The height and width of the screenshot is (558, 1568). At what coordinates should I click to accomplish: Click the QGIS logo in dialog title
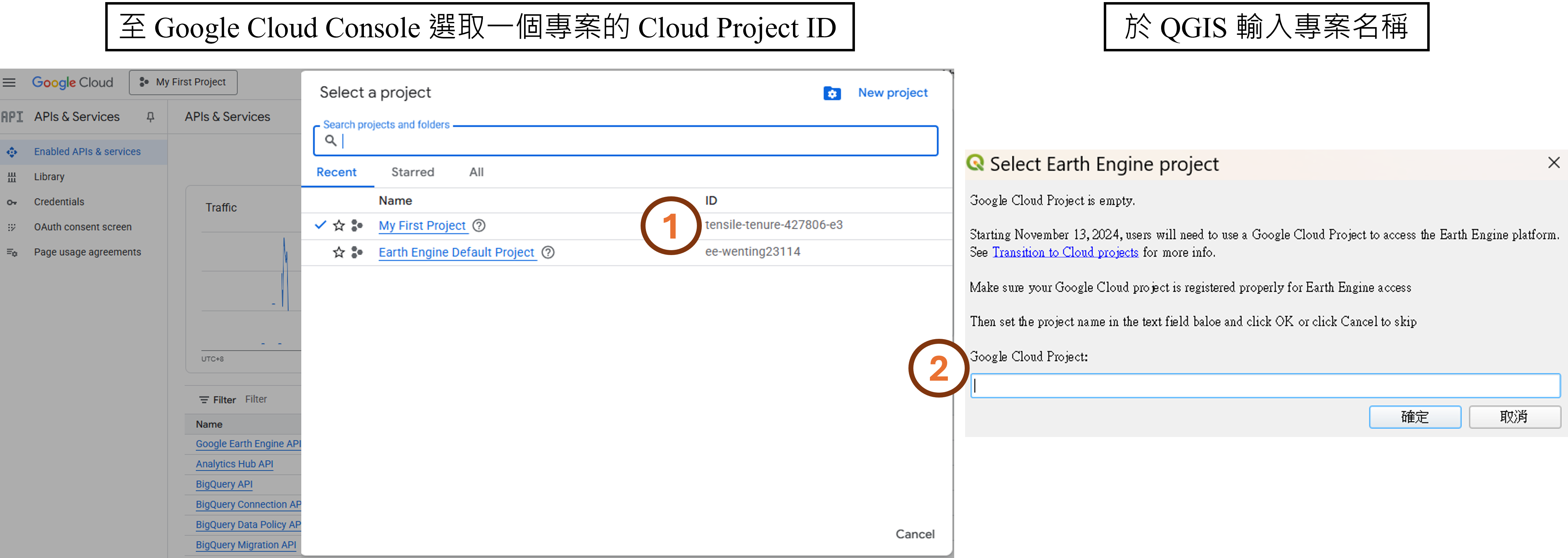tap(976, 163)
